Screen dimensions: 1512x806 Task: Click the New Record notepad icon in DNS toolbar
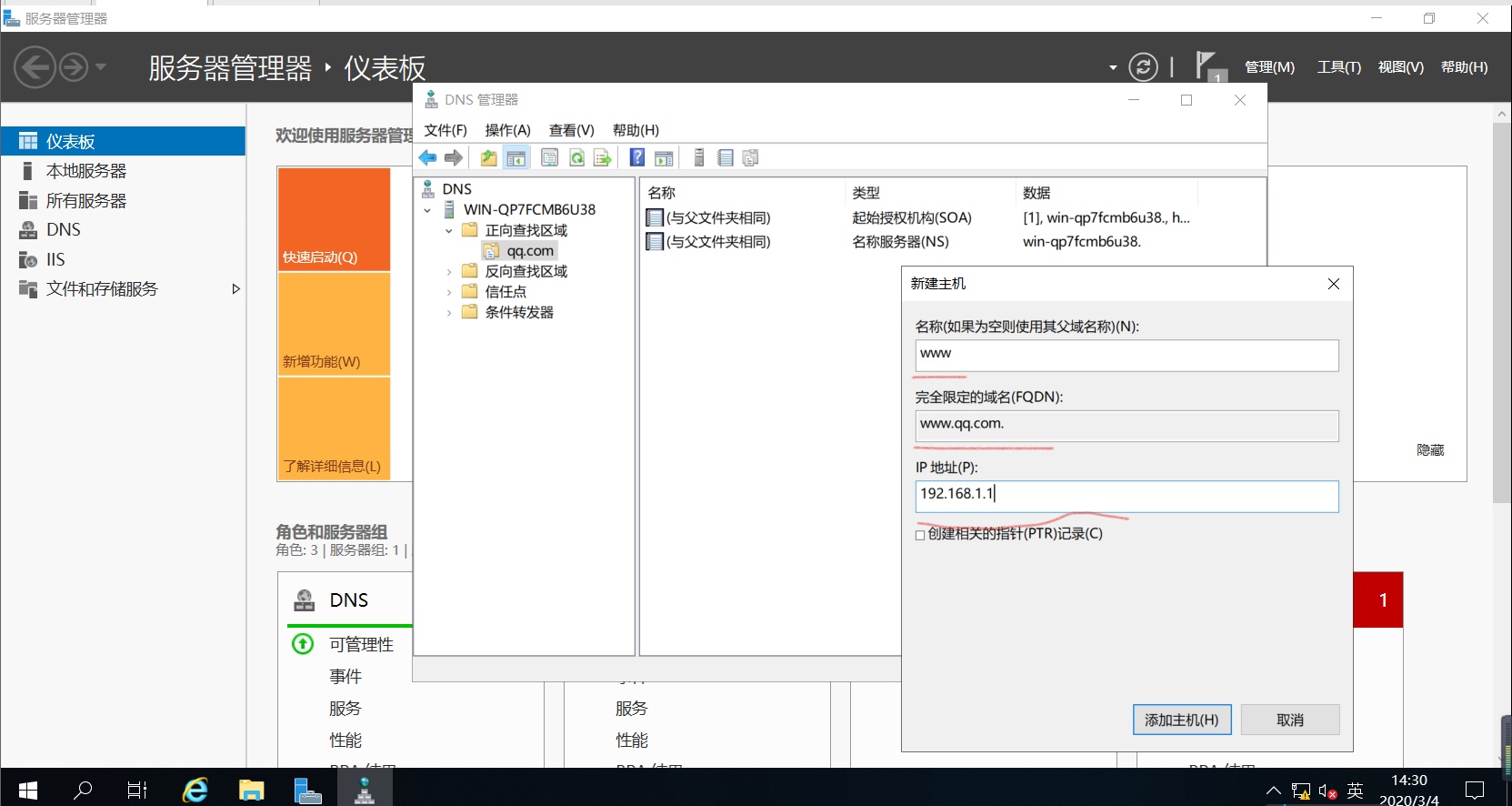726,158
